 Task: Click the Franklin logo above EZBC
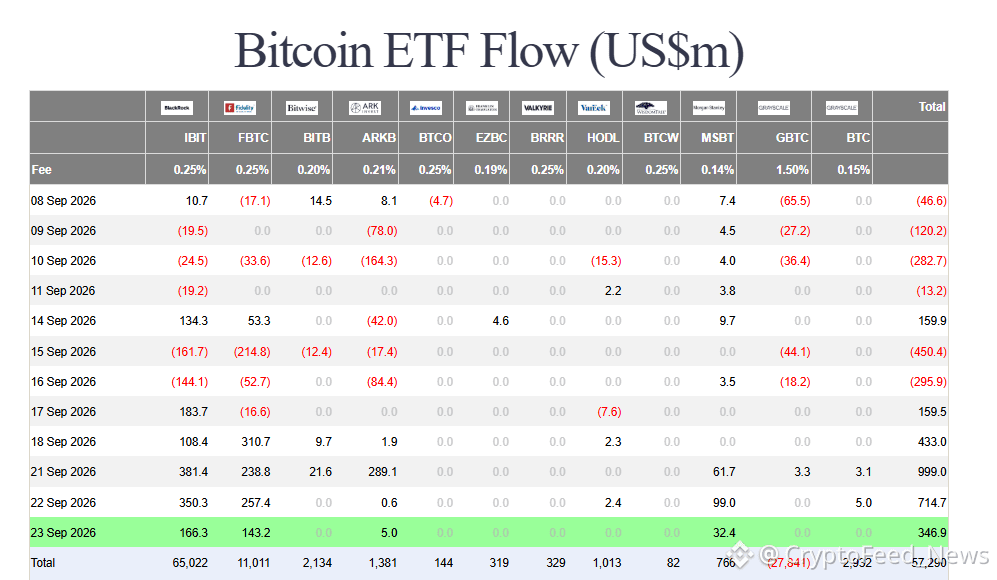482,108
